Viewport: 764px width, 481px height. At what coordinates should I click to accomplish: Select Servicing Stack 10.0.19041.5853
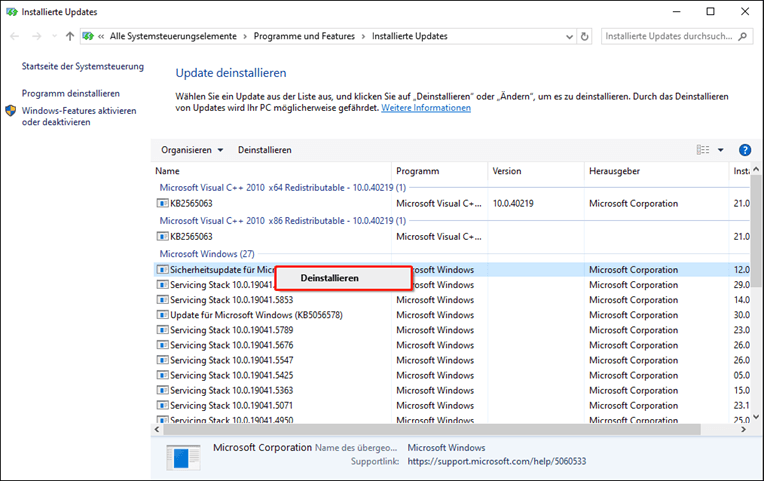click(231, 300)
